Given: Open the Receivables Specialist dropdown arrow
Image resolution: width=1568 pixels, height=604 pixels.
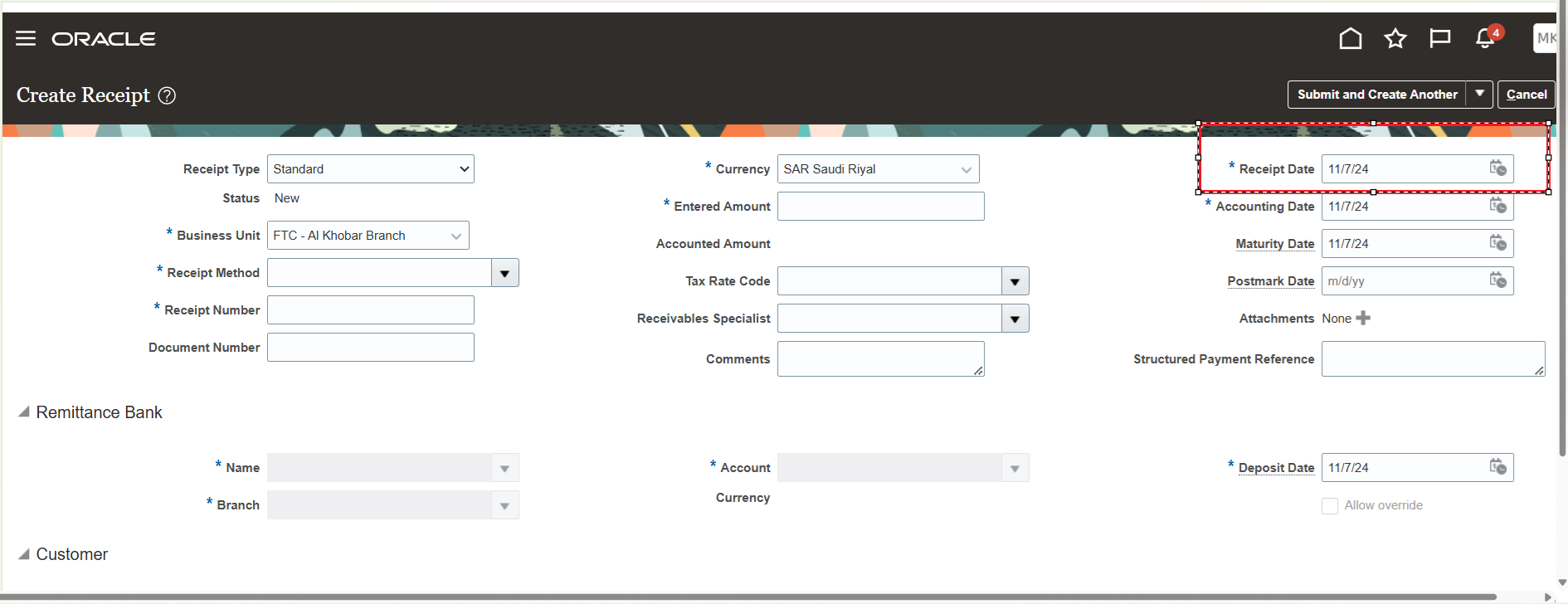Looking at the screenshot, I should pos(1015,319).
